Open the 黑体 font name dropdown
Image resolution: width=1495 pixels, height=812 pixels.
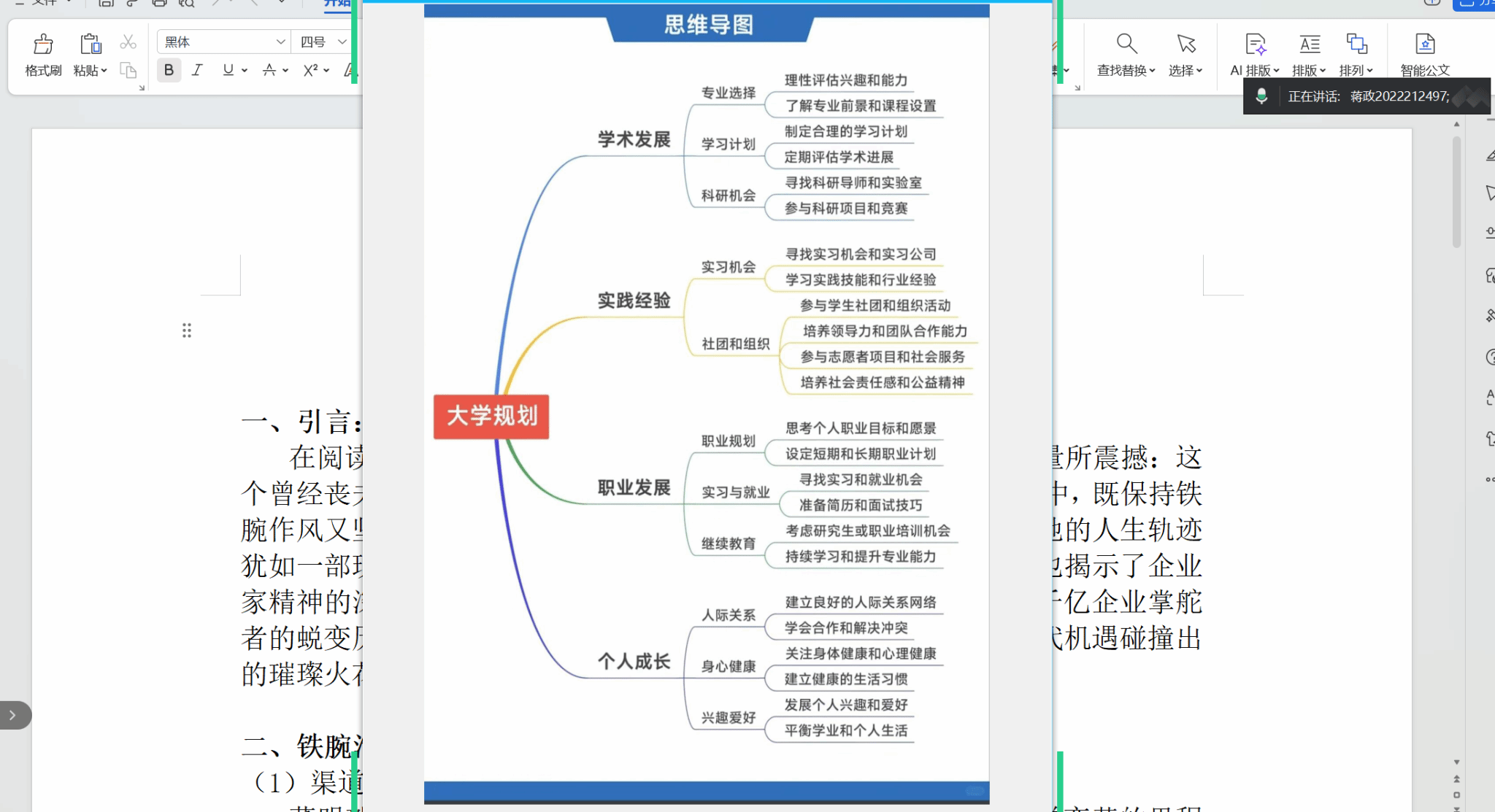click(x=280, y=42)
